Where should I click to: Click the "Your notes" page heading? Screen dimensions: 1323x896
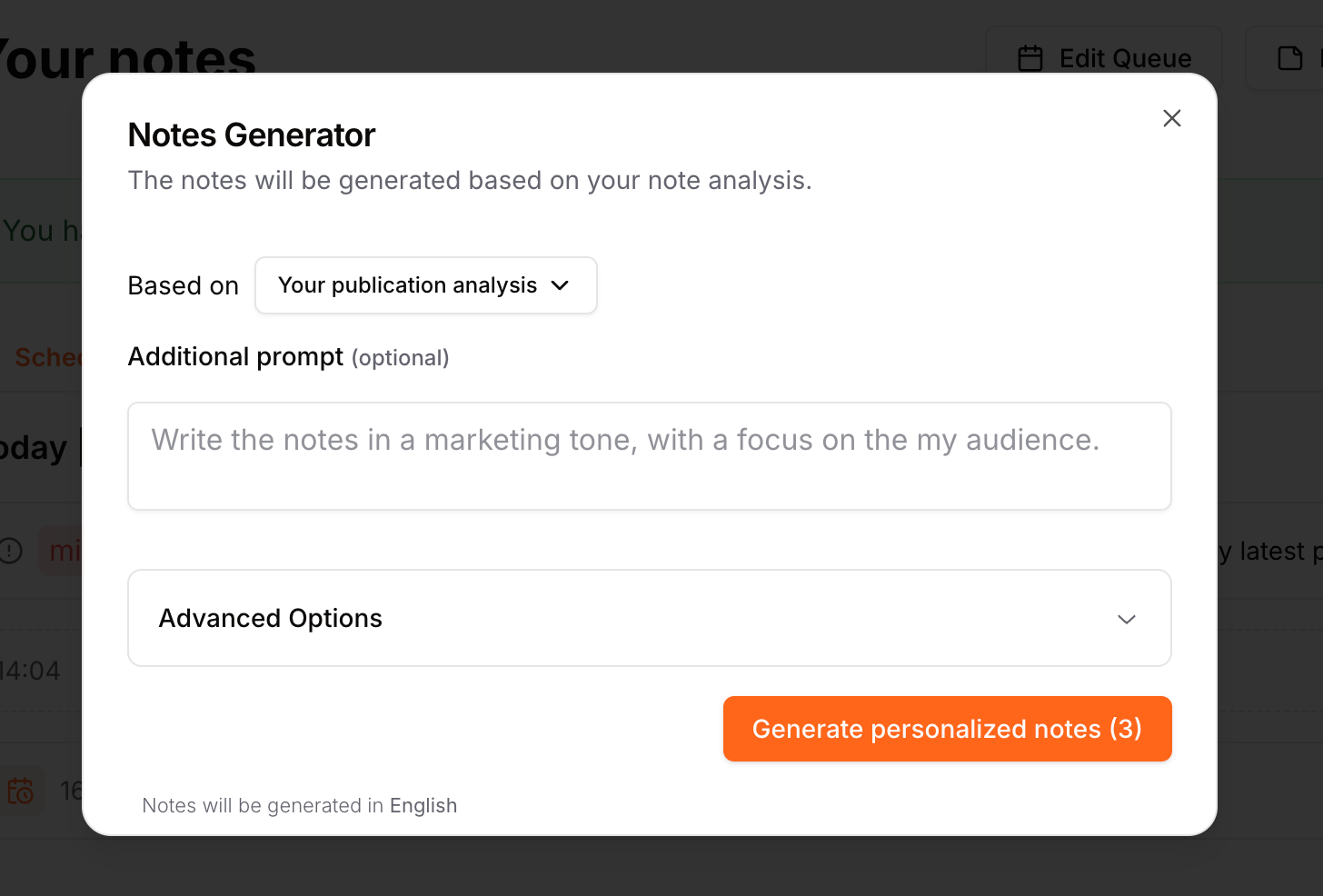click(127, 58)
